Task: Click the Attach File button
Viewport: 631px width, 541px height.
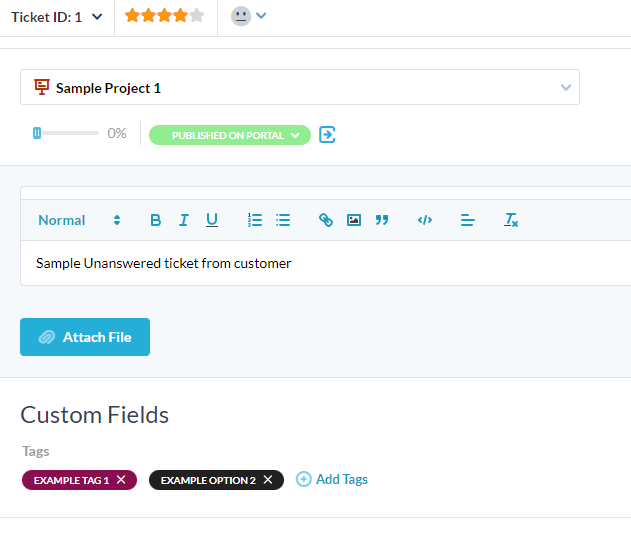Action: click(85, 337)
